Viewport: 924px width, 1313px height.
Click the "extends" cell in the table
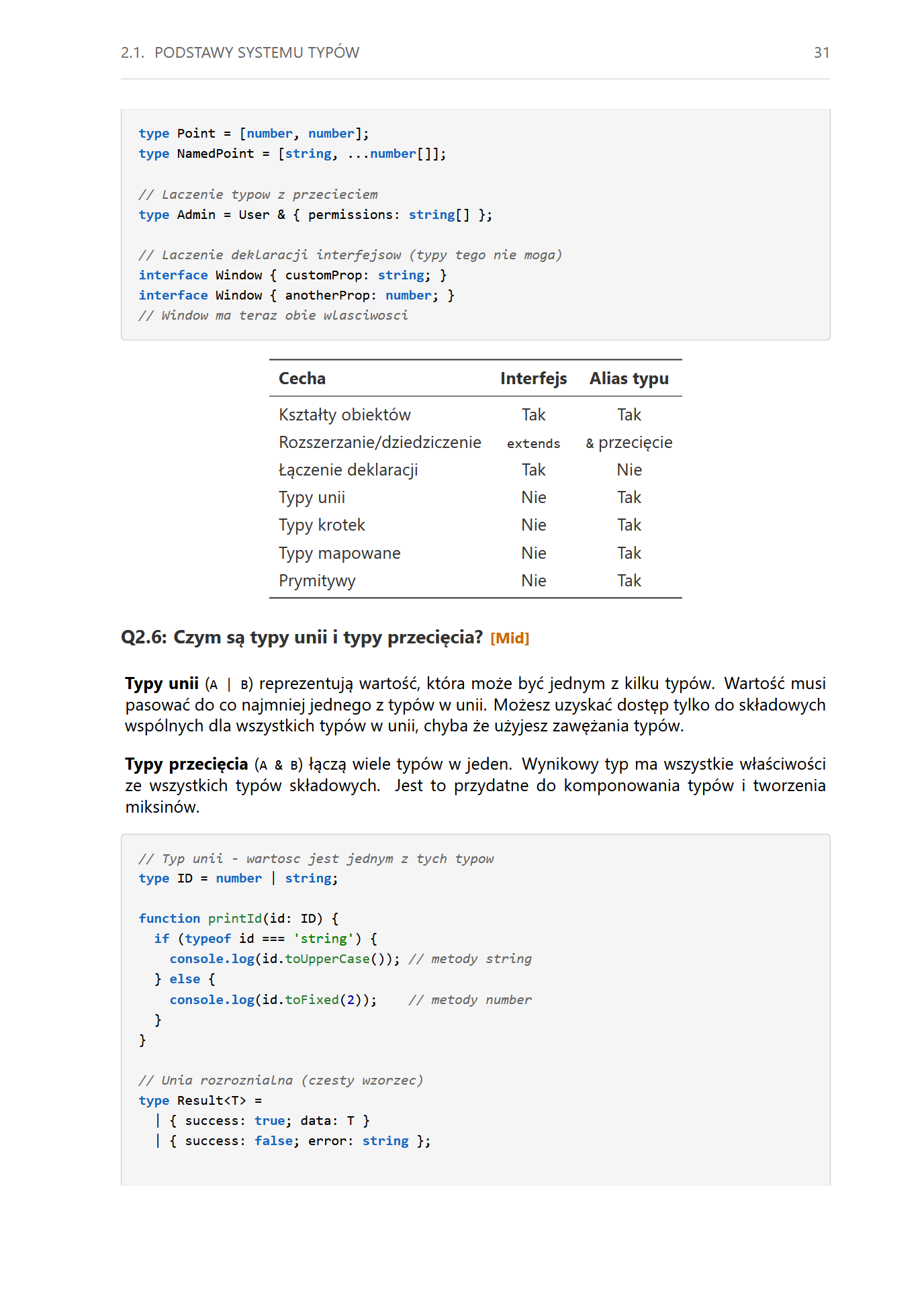[533, 443]
